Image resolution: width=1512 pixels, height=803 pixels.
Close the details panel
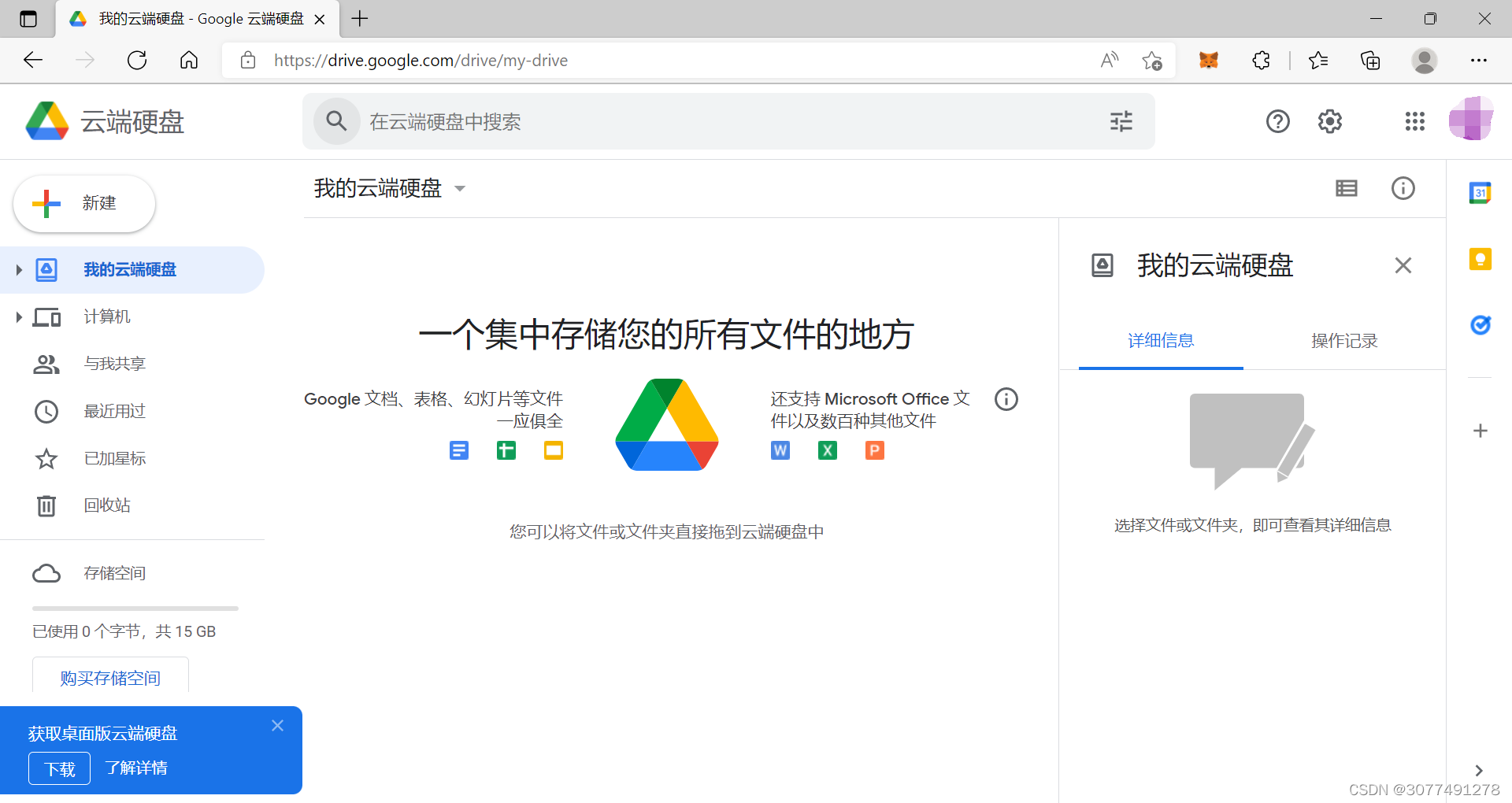1403,265
